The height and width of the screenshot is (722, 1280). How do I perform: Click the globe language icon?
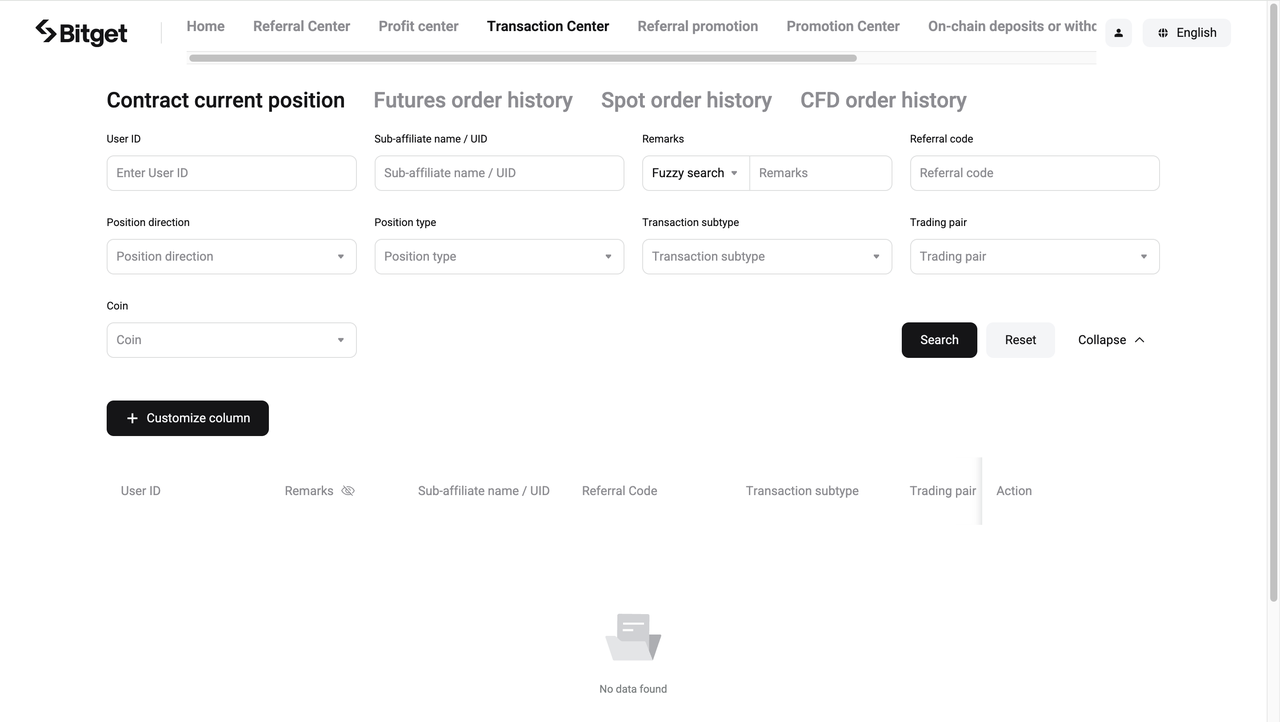pos(1162,32)
